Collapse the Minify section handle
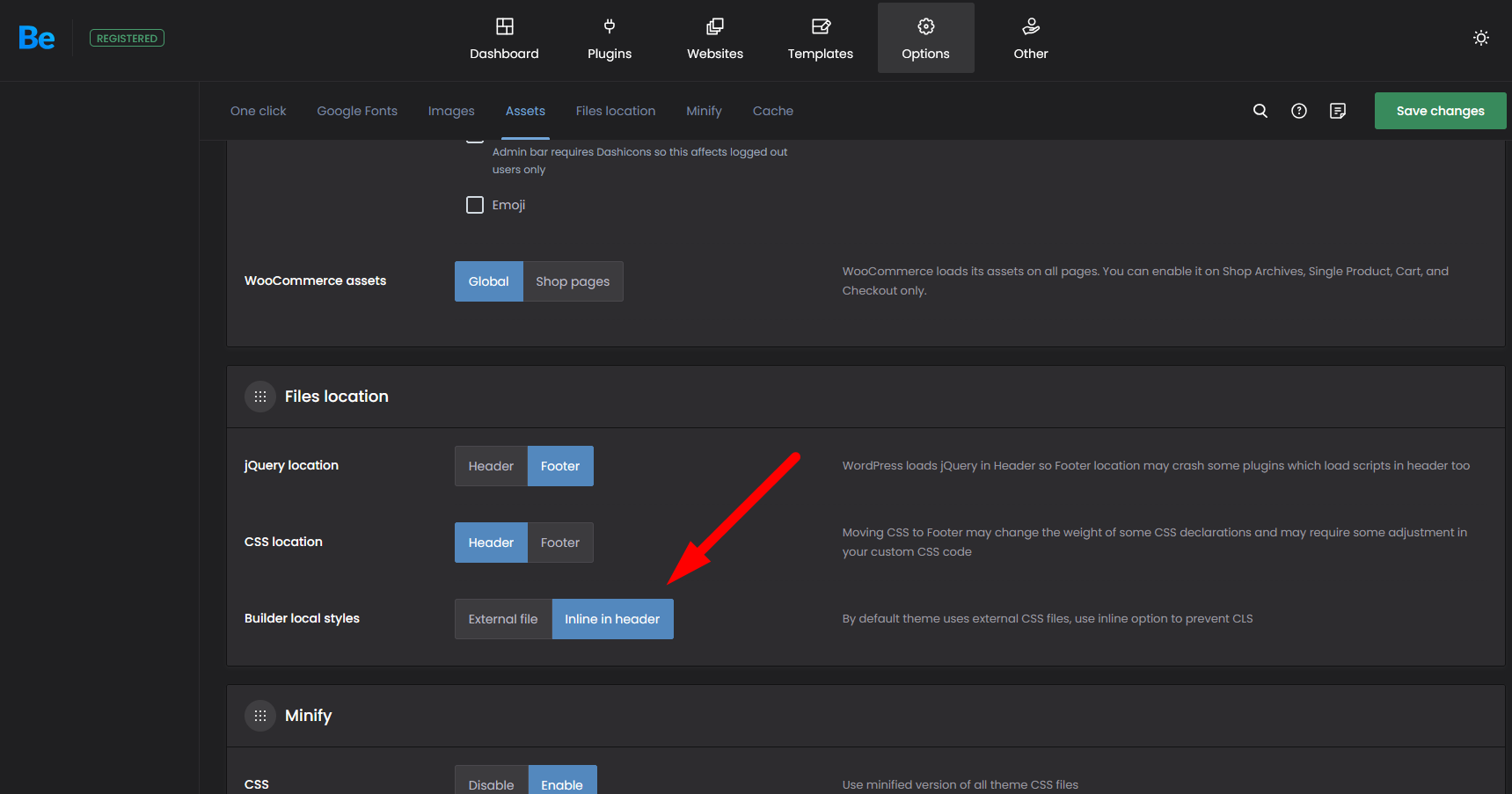Screen dimensions: 1512x794 (x=260, y=716)
